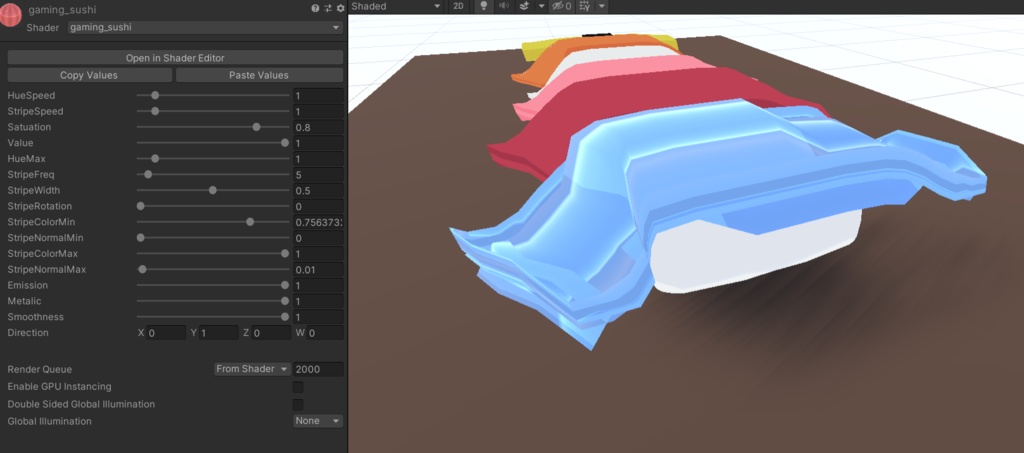
Task: Click the gaming_sushi material preview sphere
Action: (x=11, y=16)
